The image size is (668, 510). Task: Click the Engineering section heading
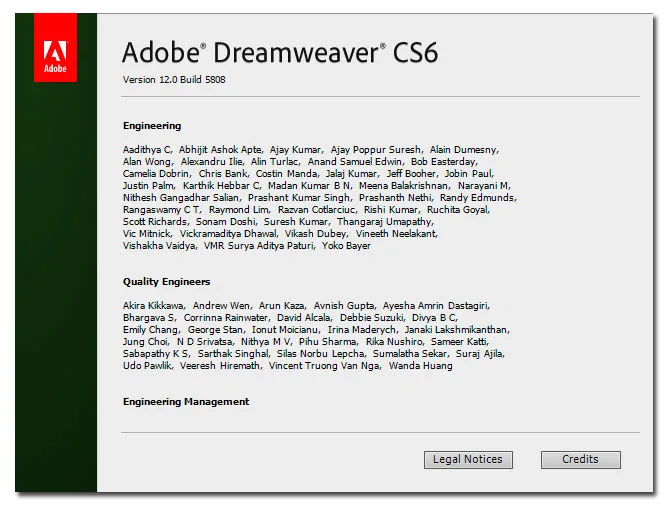coord(152,126)
